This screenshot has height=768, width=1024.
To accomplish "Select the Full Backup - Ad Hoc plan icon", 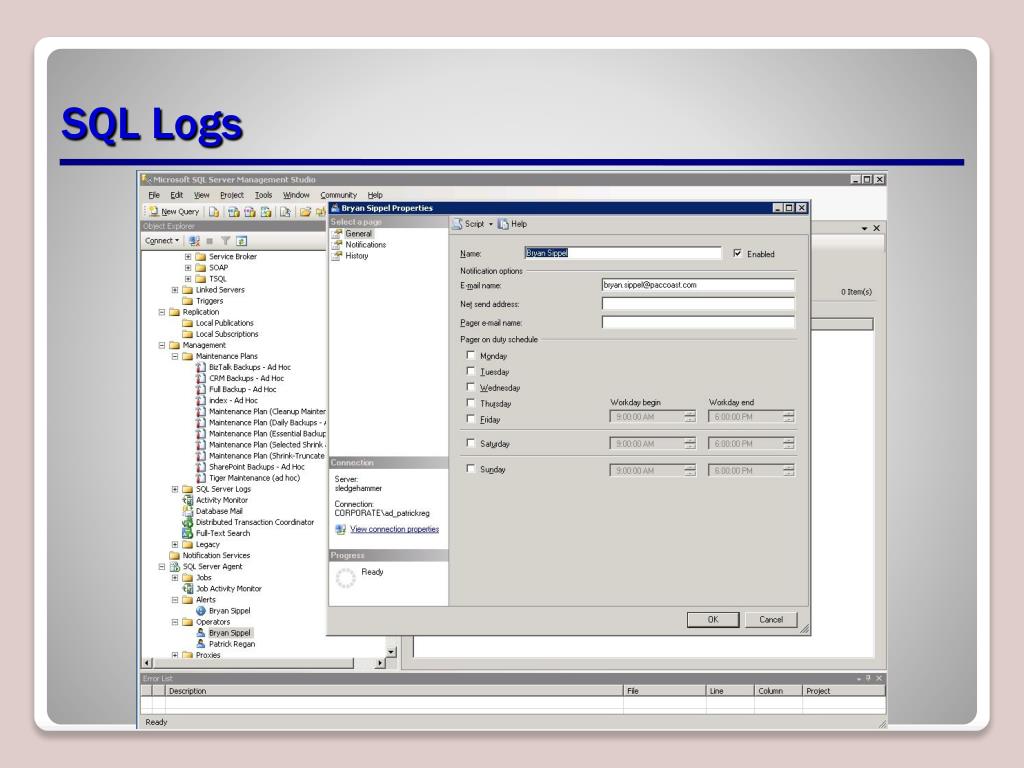I will point(201,390).
